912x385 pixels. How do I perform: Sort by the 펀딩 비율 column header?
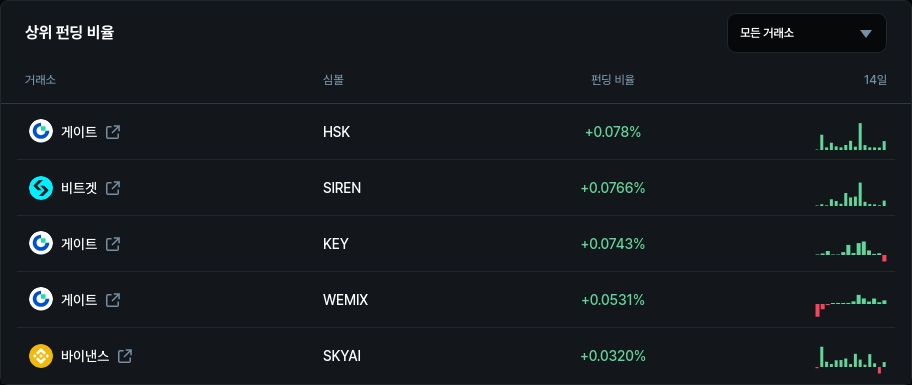(x=612, y=80)
